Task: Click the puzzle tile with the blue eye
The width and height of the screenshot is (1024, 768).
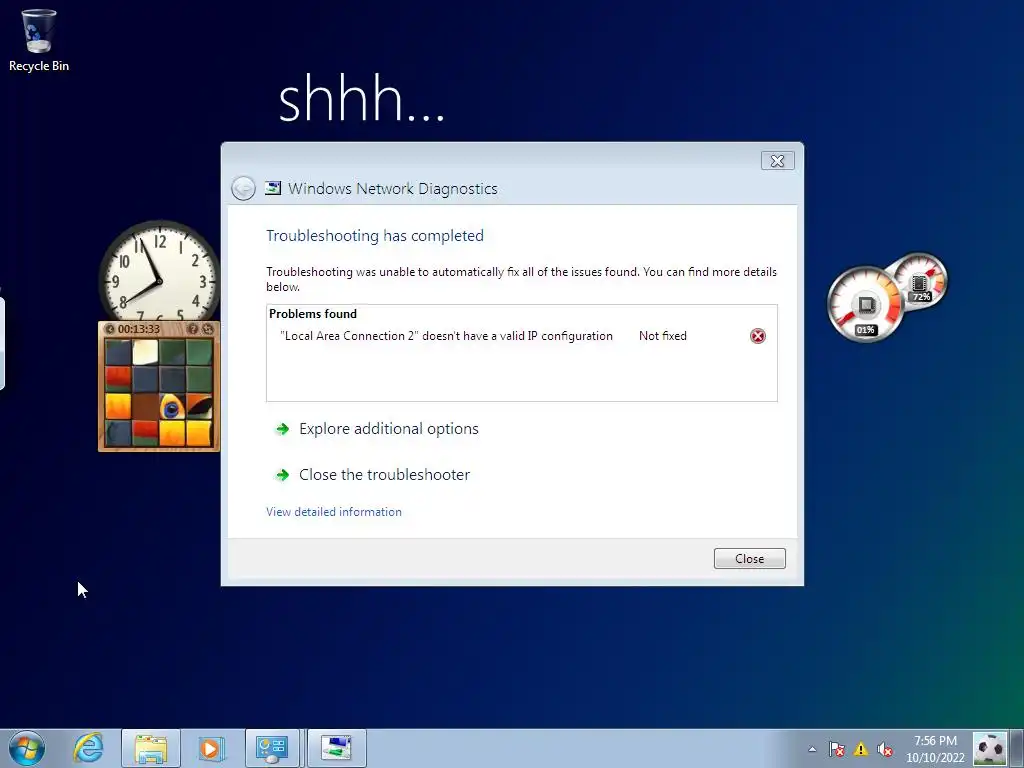Action: coord(172,406)
